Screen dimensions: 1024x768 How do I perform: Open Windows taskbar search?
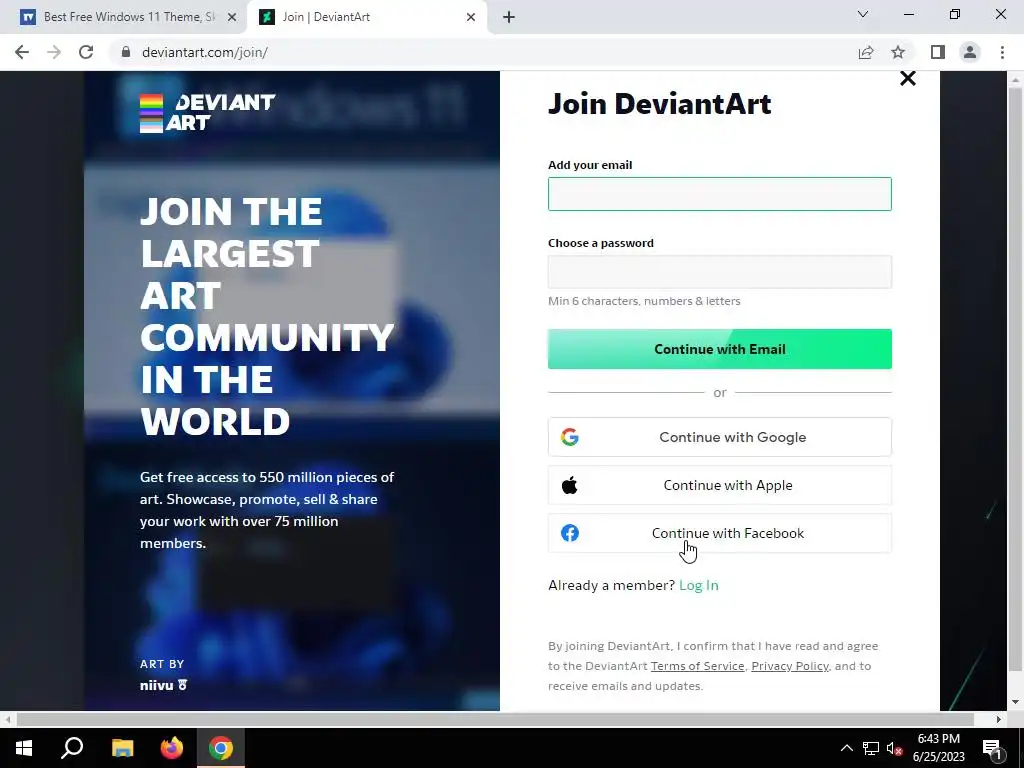[72, 748]
